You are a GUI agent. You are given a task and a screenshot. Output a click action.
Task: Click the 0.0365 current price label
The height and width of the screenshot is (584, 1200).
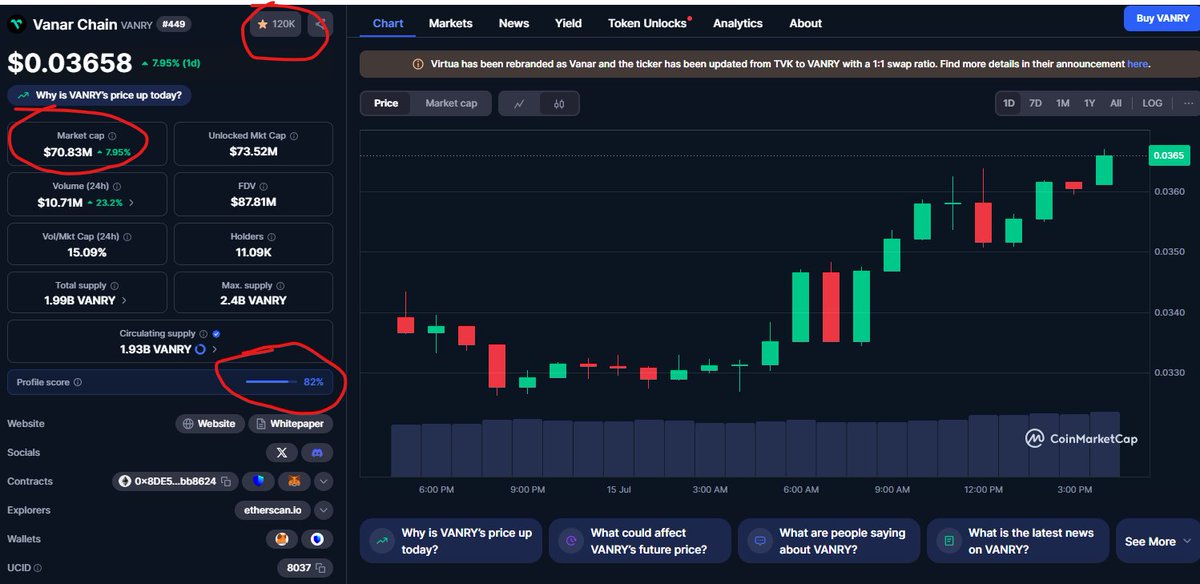click(x=1168, y=155)
